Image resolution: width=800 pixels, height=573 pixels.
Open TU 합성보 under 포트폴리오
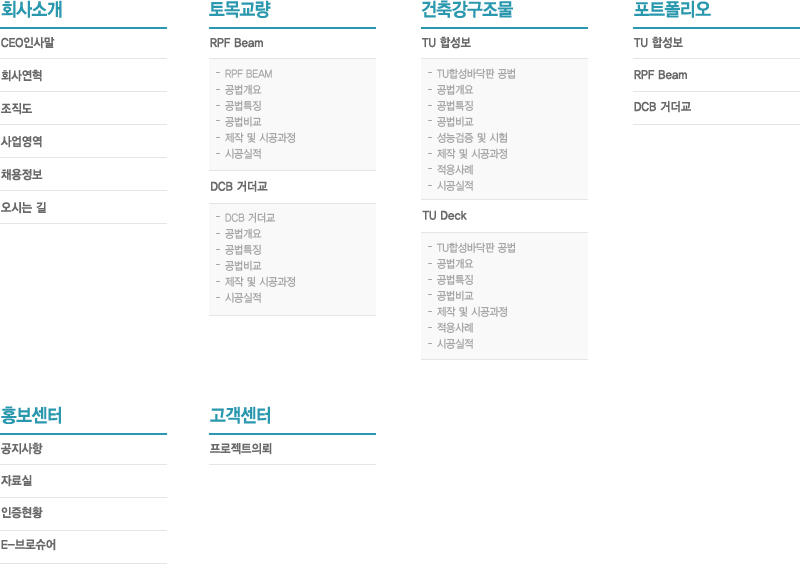click(x=658, y=43)
